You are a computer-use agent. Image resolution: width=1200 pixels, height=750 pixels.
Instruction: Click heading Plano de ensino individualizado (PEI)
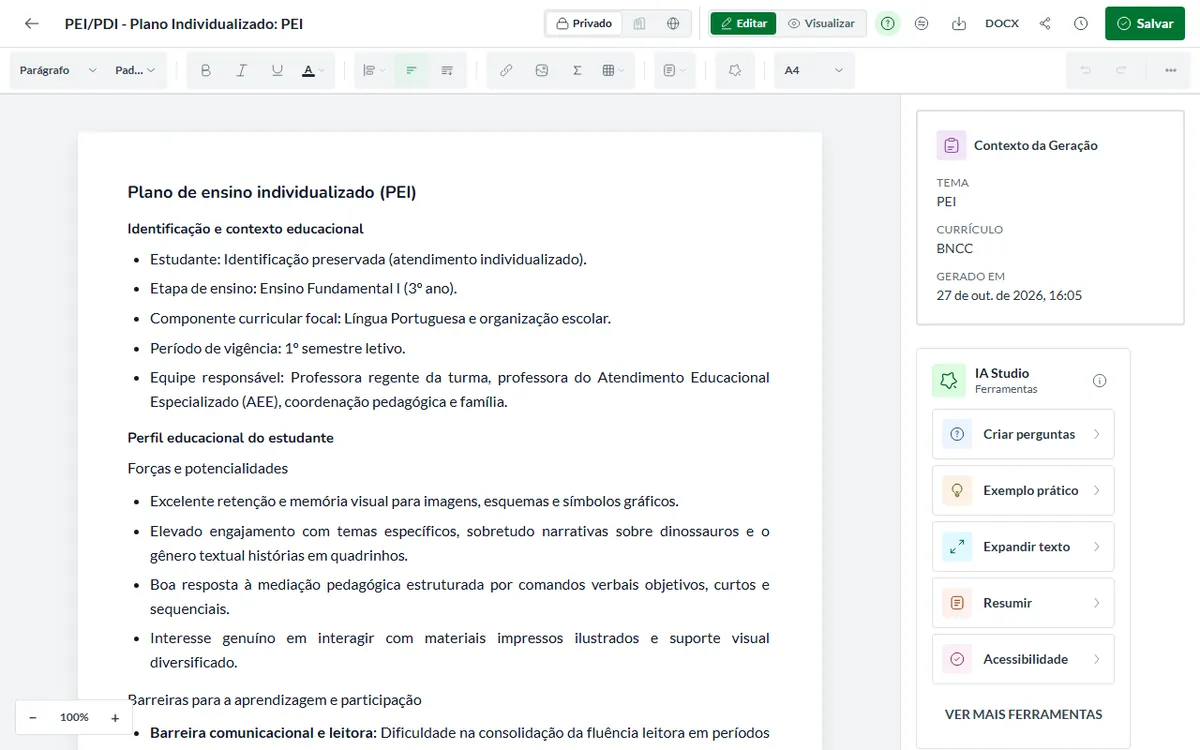tap(272, 192)
